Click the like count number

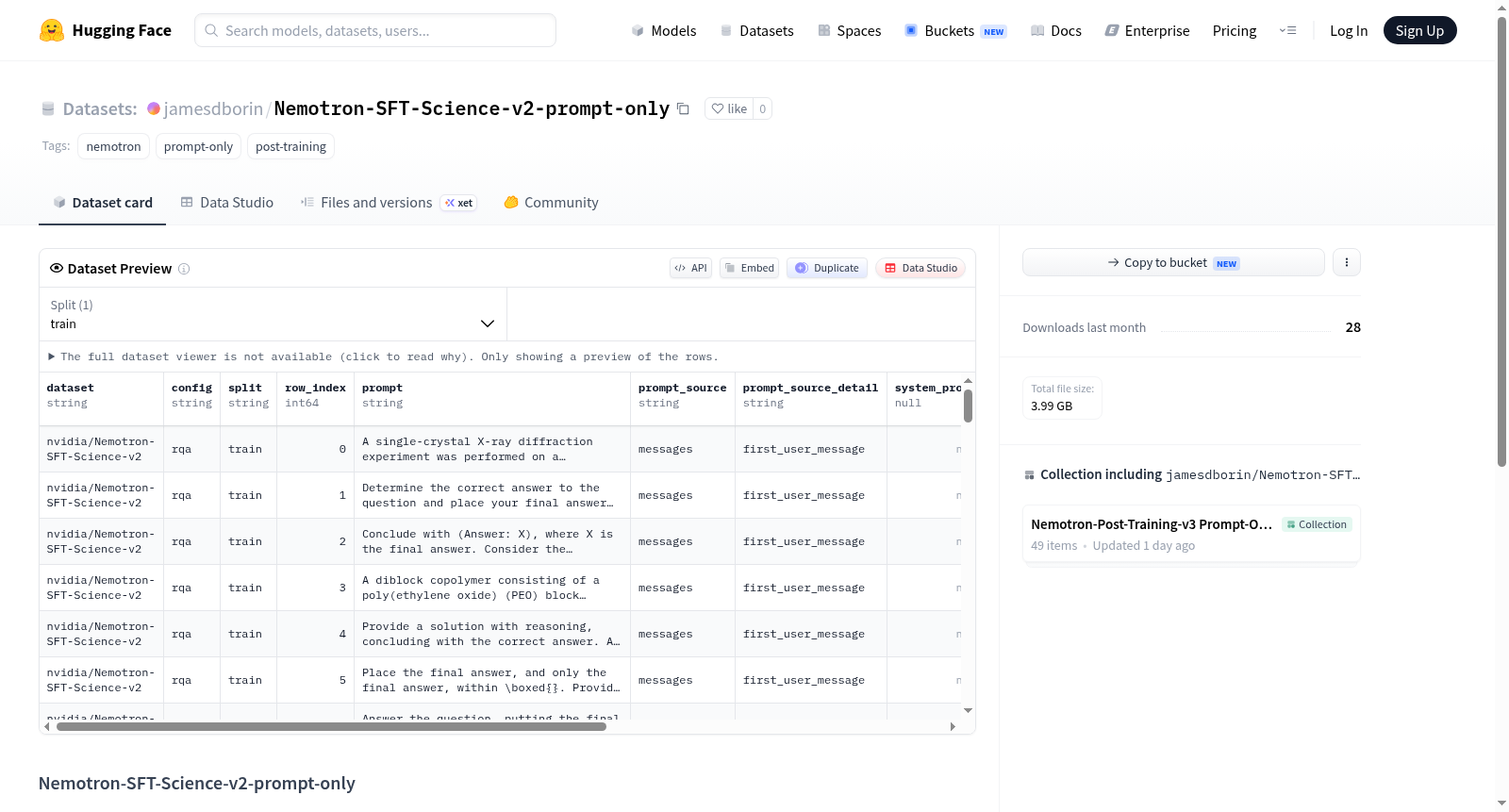762,108
